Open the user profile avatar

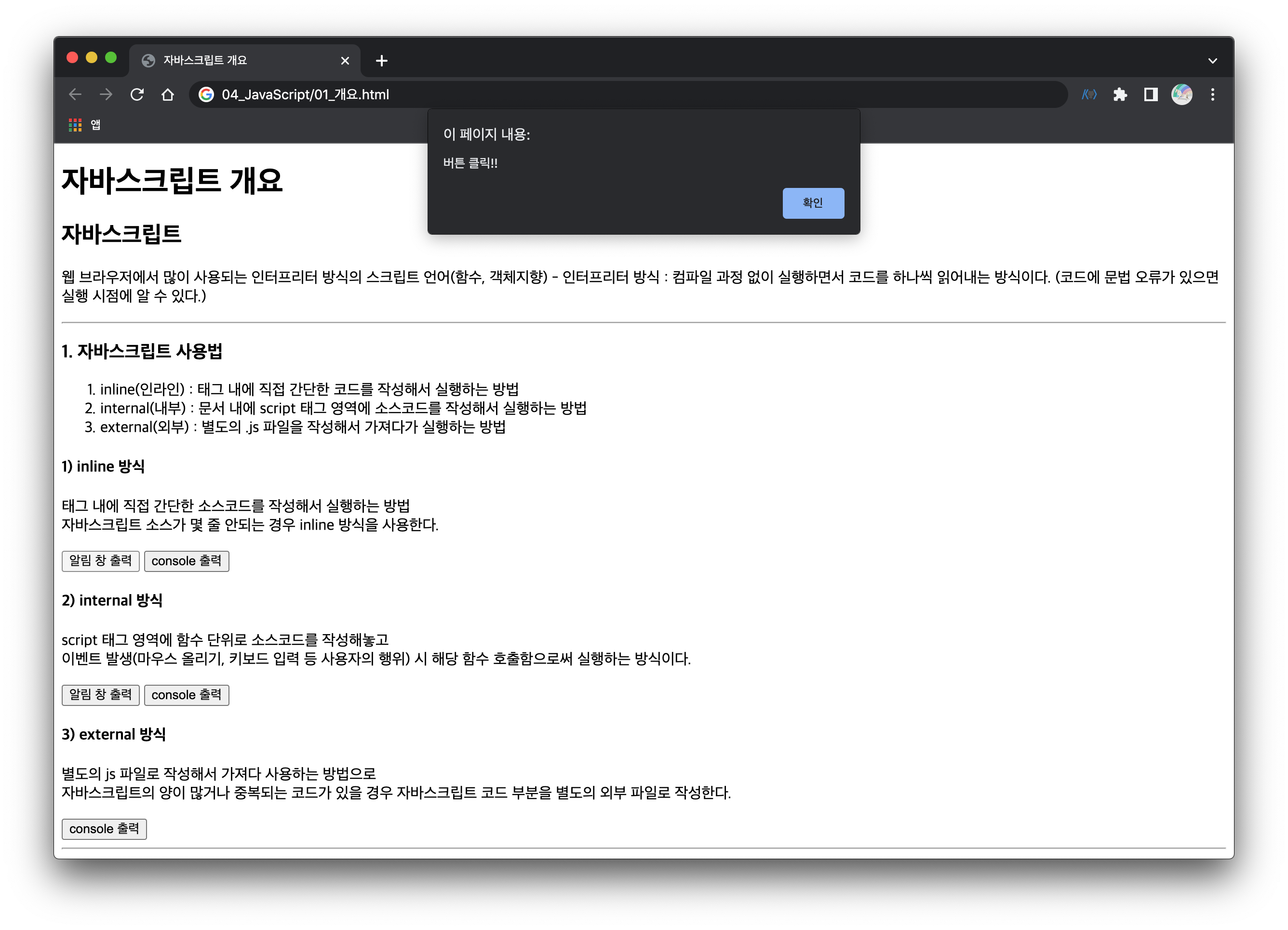tap(1182, 94)
